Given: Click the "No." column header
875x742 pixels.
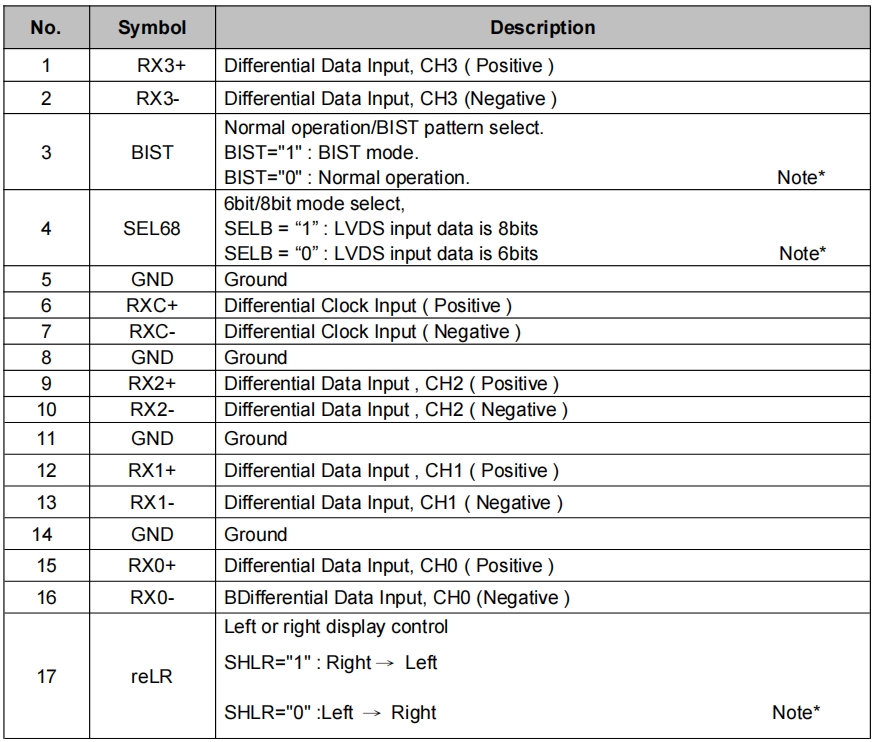Looking at the screenshot, I should (x=45, y=28).
